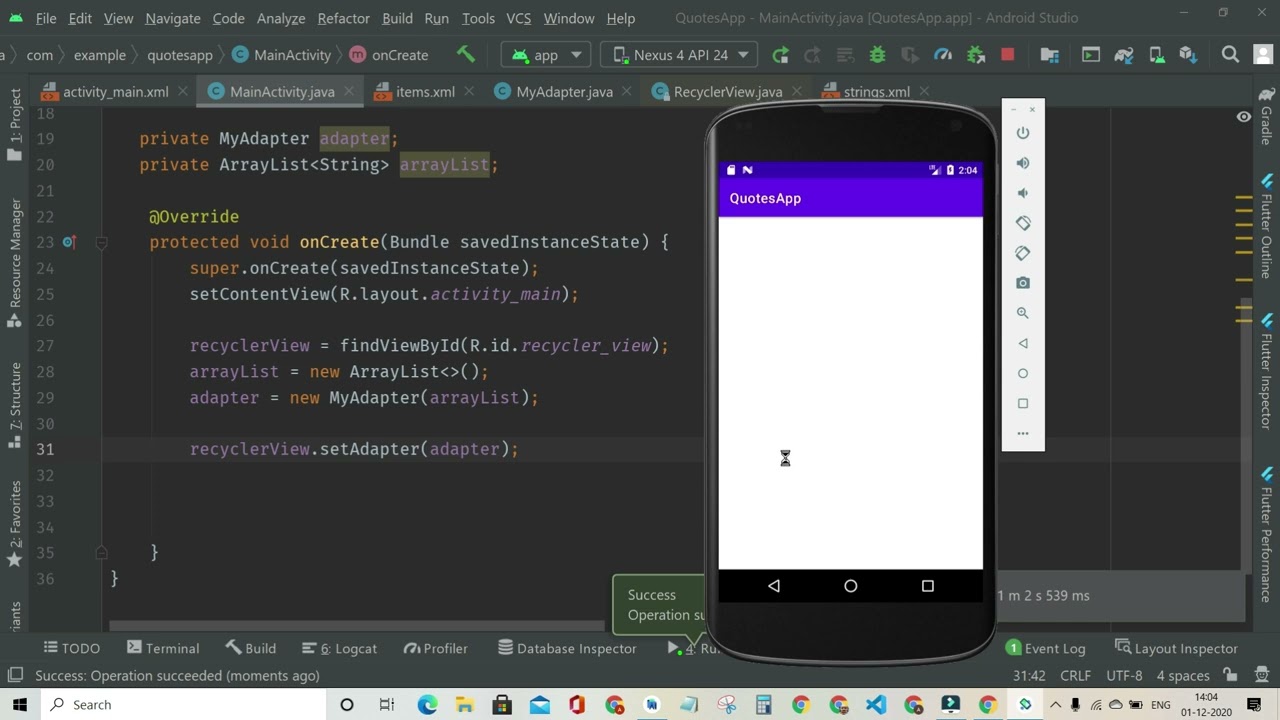Open the Refactor menu
The width and height of the screenshot is (1280, 720).
pyautogui.click(x=343, y=18)
